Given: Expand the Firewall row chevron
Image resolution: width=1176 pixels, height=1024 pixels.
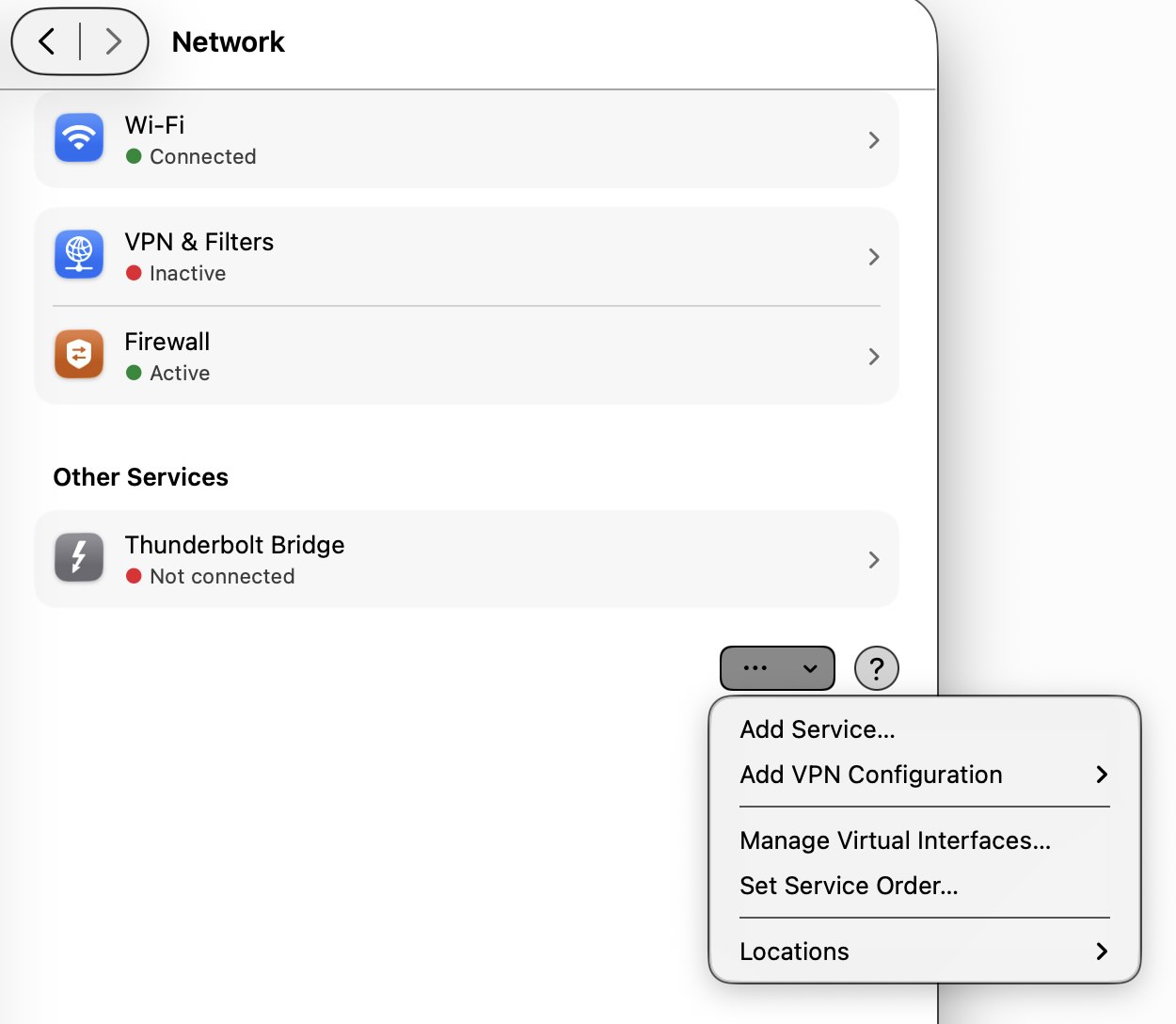Looking at the screenshot, I should (x=874, y=357).
